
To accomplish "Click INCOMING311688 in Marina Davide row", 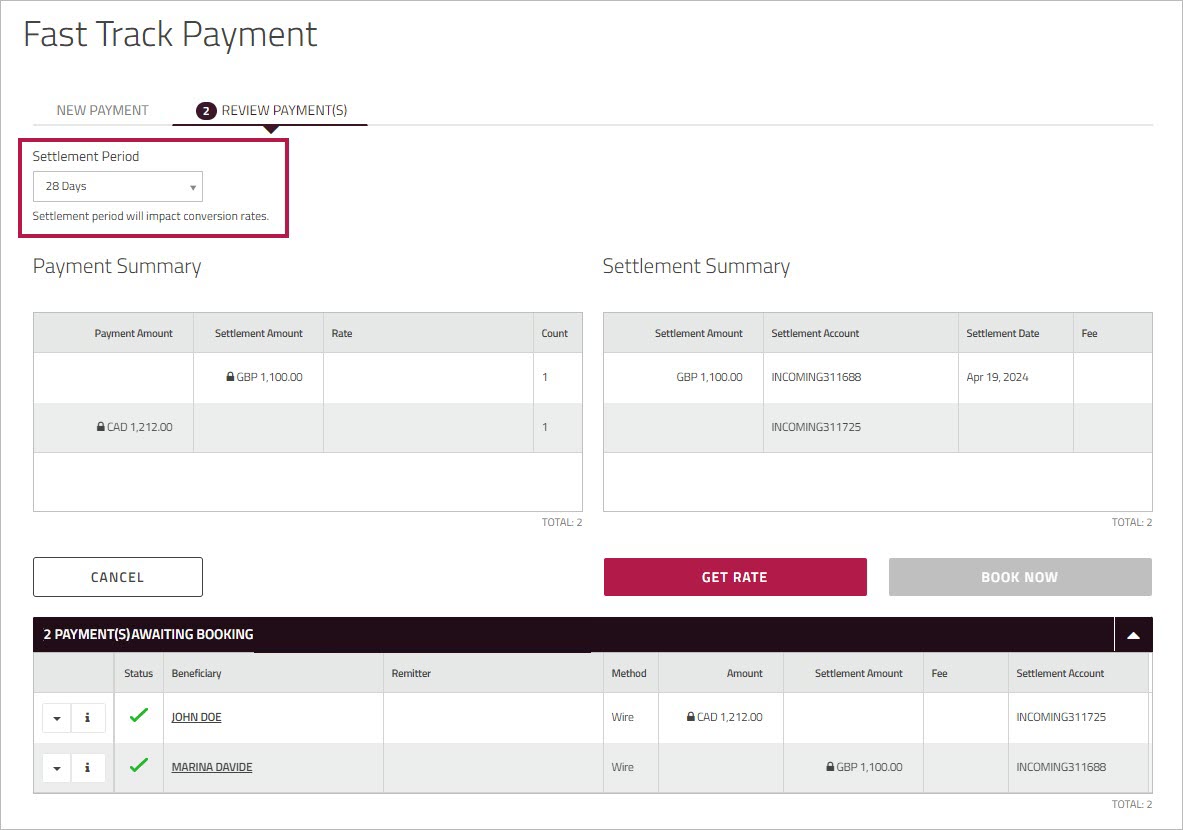I will tap(1061, 767).
